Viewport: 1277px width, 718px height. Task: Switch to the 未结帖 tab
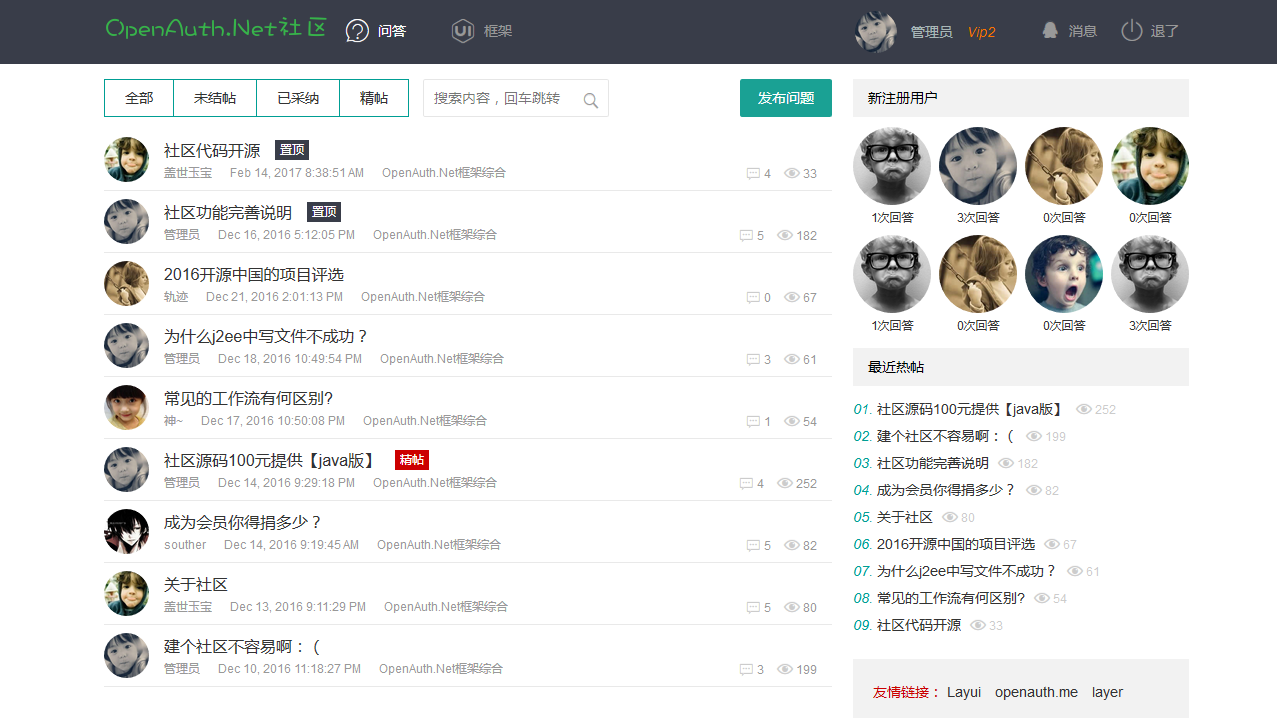click(x=214, y=98)
